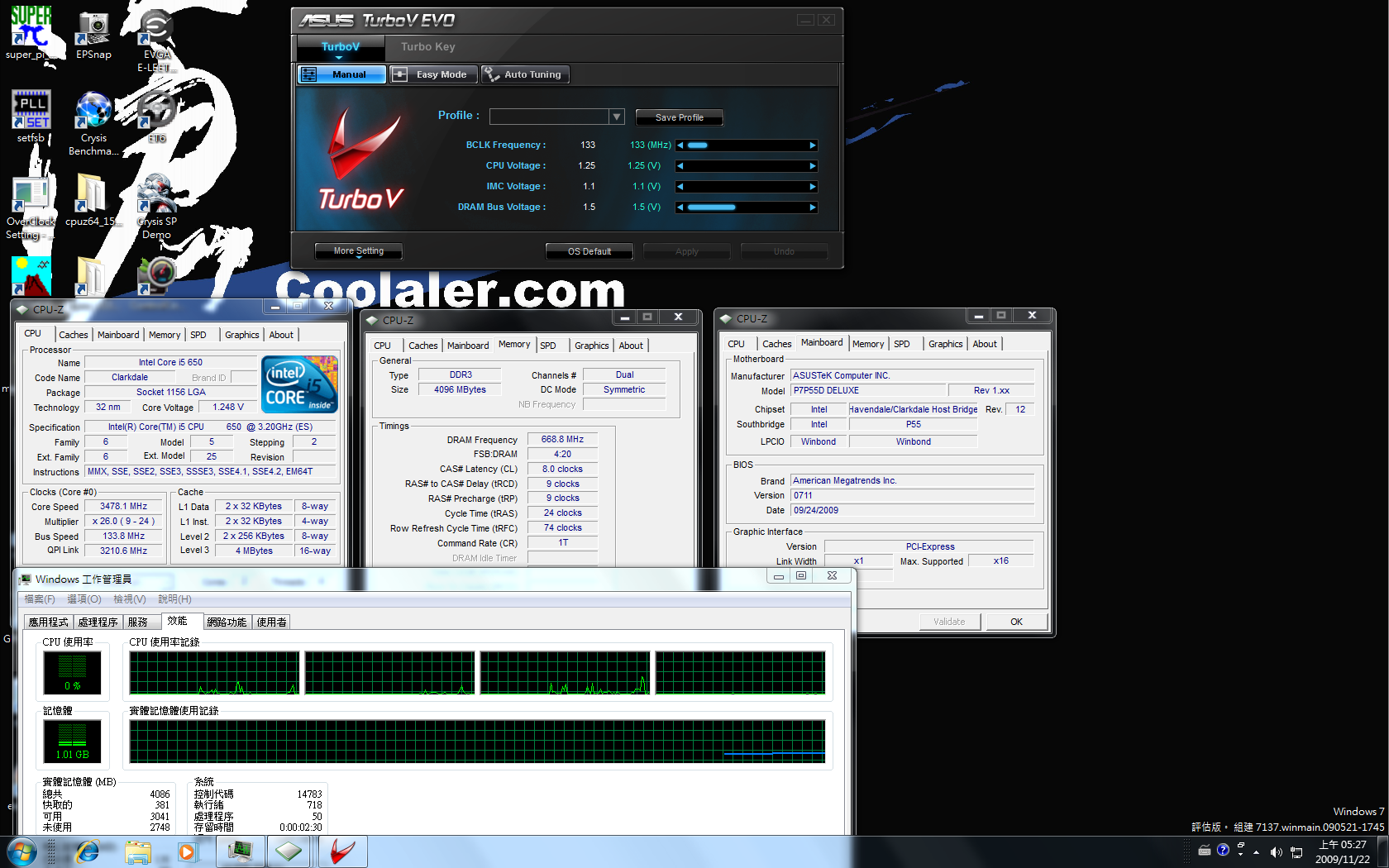Open the 檔案(F) menu in Task Manager
Image resolution: width=1389 pixels, height=868 pixels.
tap(40, 599)
